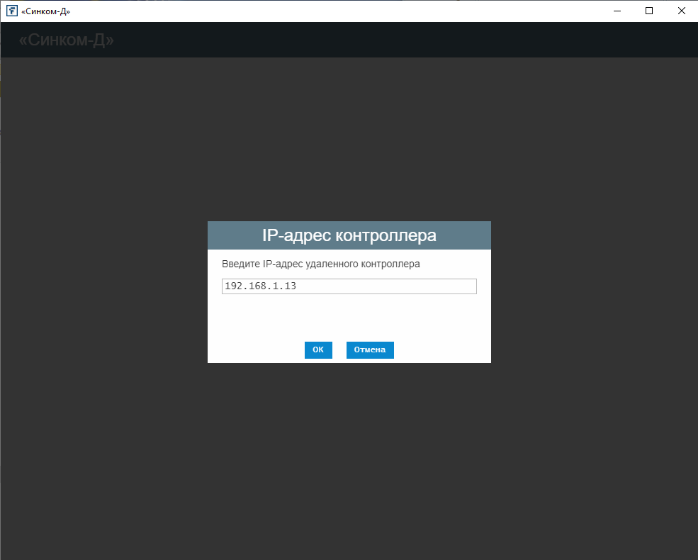Click the blank white area above the OK button
Image resolution: width=698 pixels, height=560 pixels.
349,318
